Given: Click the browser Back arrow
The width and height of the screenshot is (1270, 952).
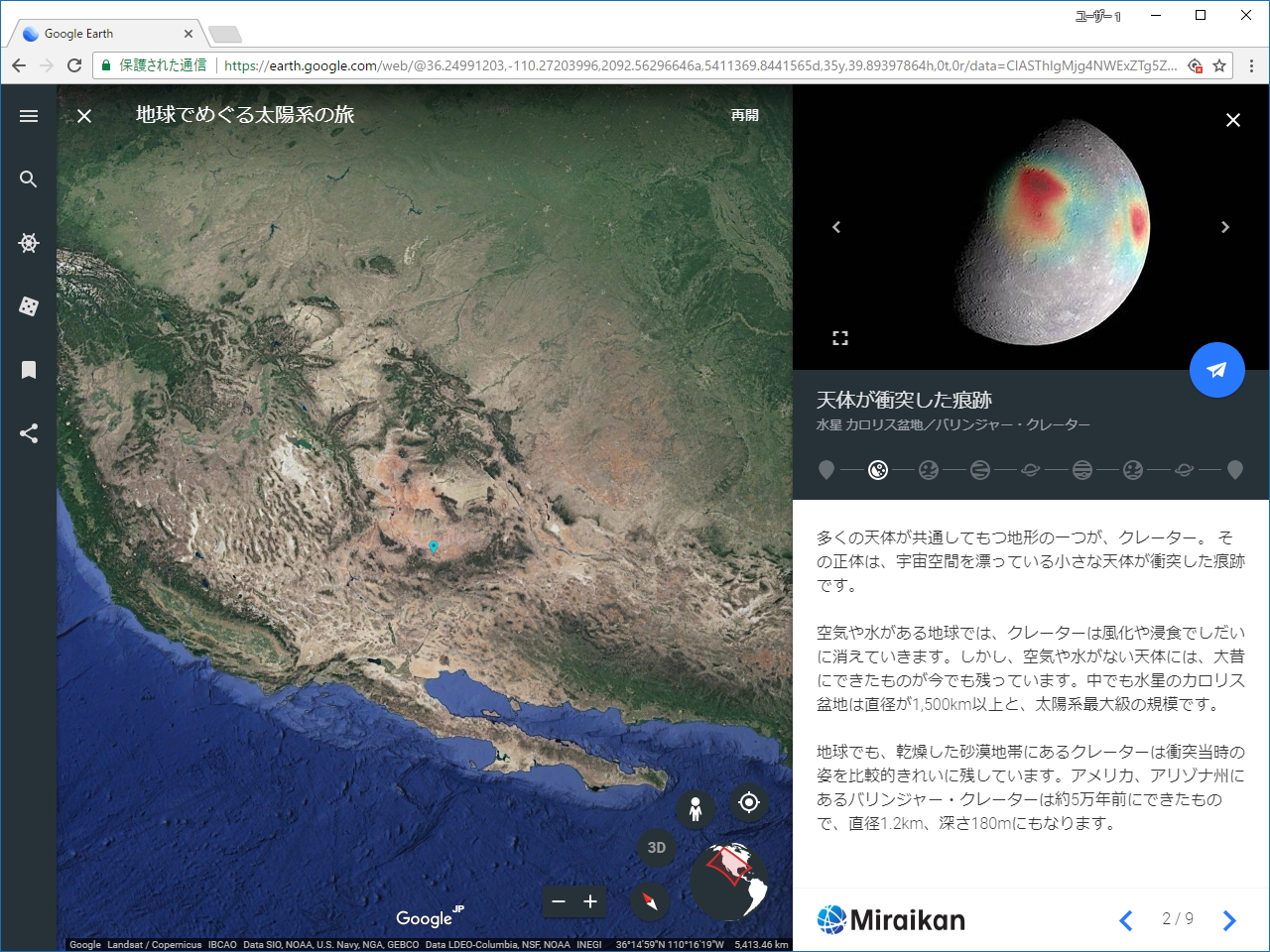Looking at the screenshot, I should [x=19, y=65].
